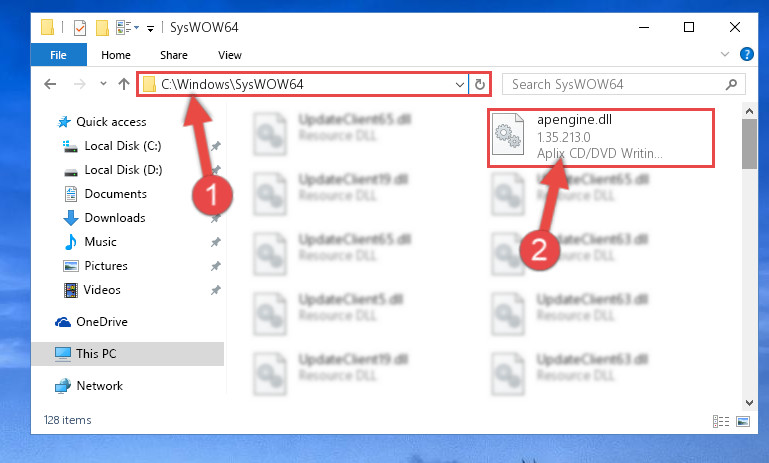Open Customize Quick Access Toolbar dropdown
Image resolution: width=769 pixels, height=463 pixels.
(151, 28)
